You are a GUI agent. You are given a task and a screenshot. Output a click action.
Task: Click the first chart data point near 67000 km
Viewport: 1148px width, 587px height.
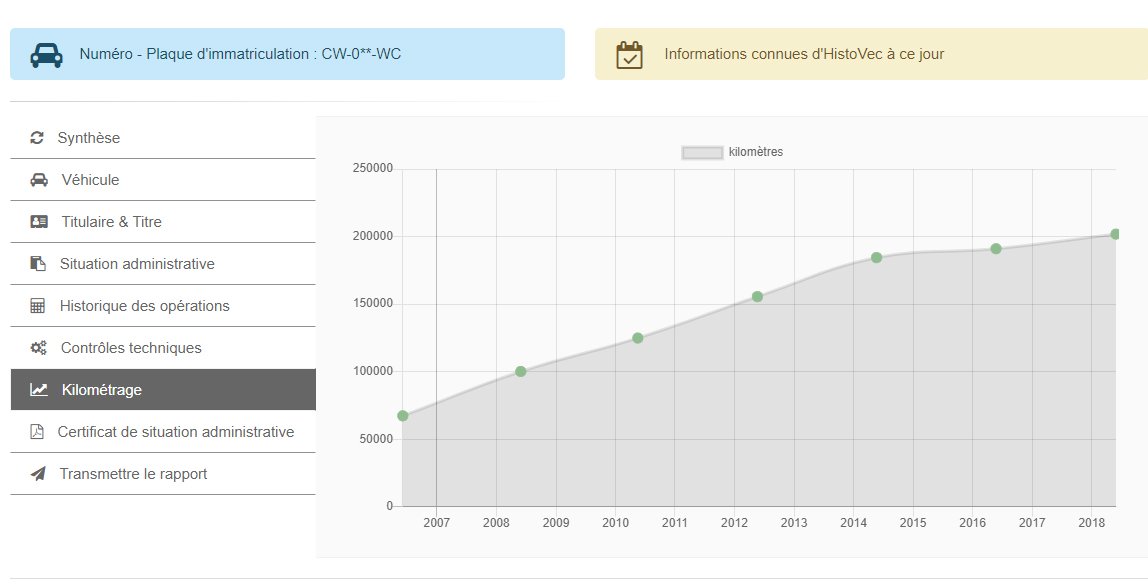403,416
